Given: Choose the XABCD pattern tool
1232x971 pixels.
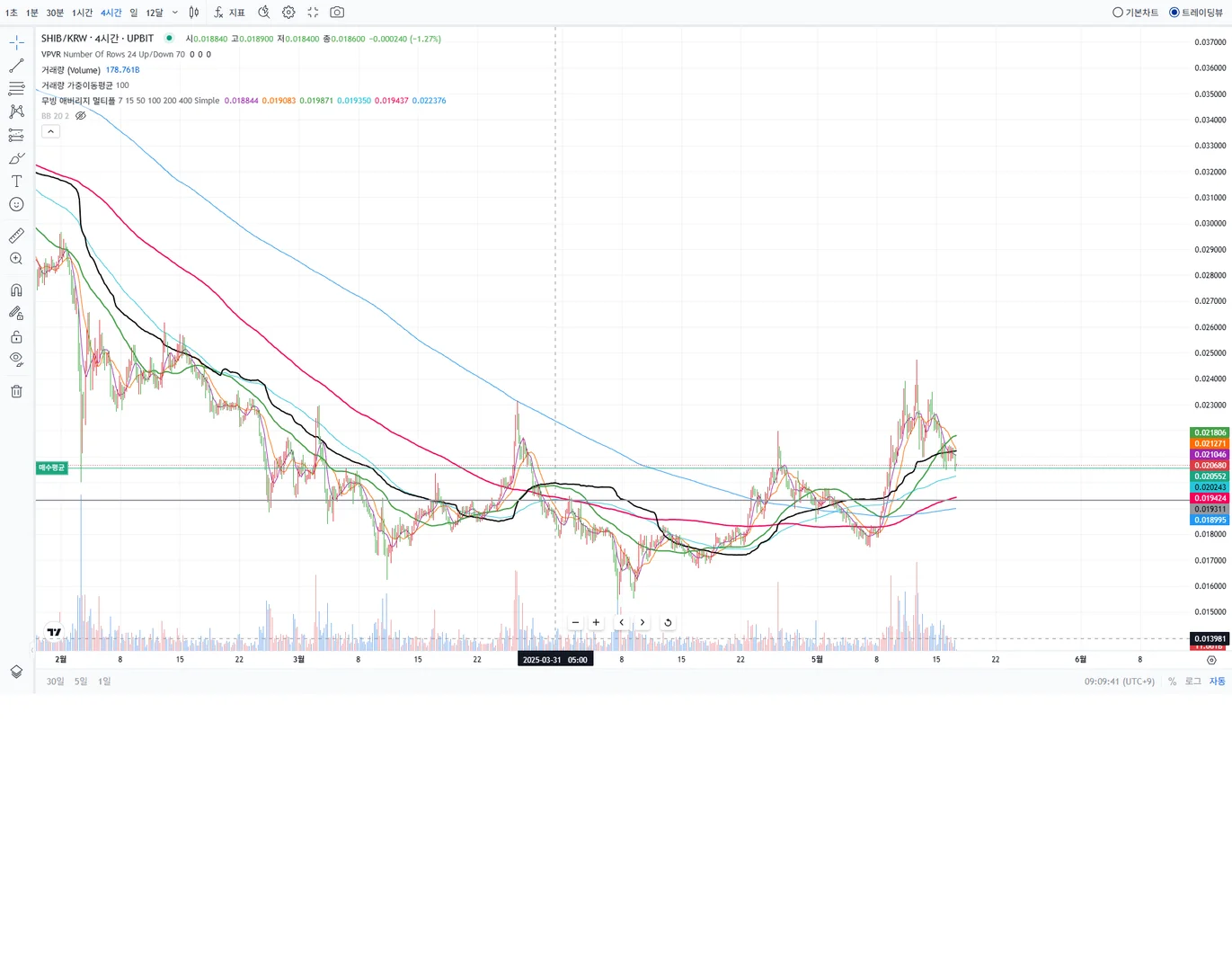Looking at the screenshot, I should coord(16,111).
